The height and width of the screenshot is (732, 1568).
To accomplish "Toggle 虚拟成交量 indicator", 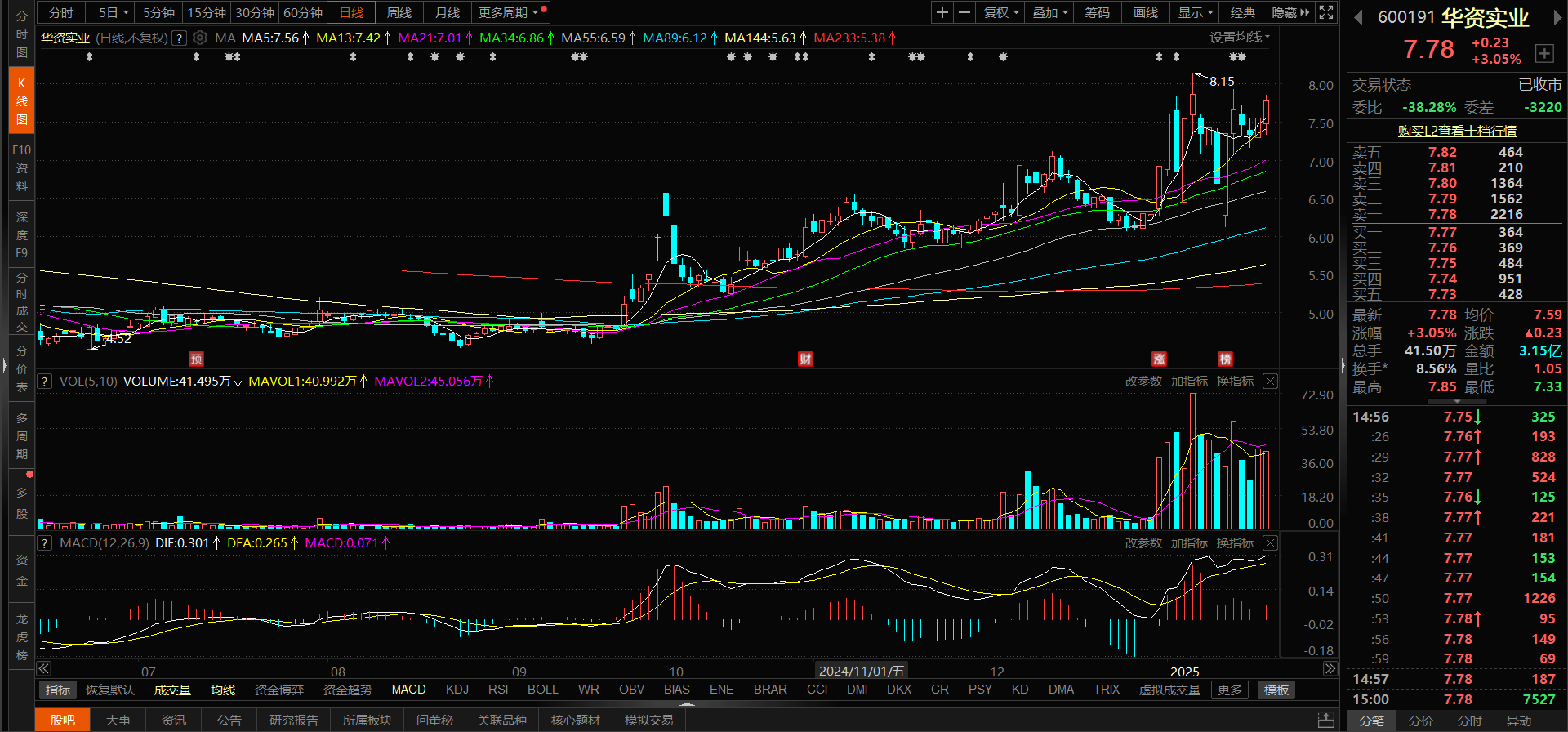I will [1169, 690].
